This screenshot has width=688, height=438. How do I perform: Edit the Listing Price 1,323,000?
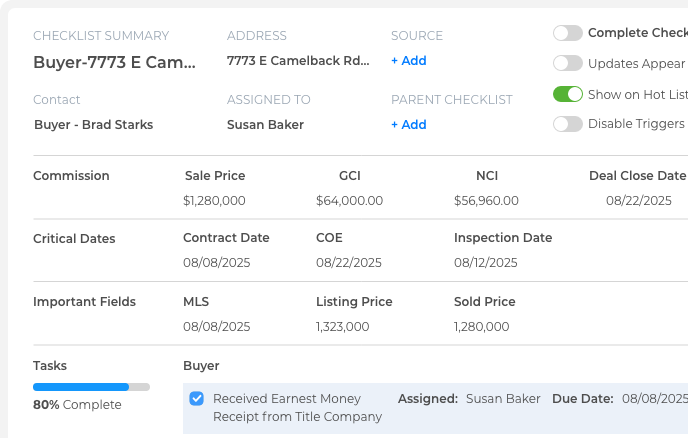(342, 327)
